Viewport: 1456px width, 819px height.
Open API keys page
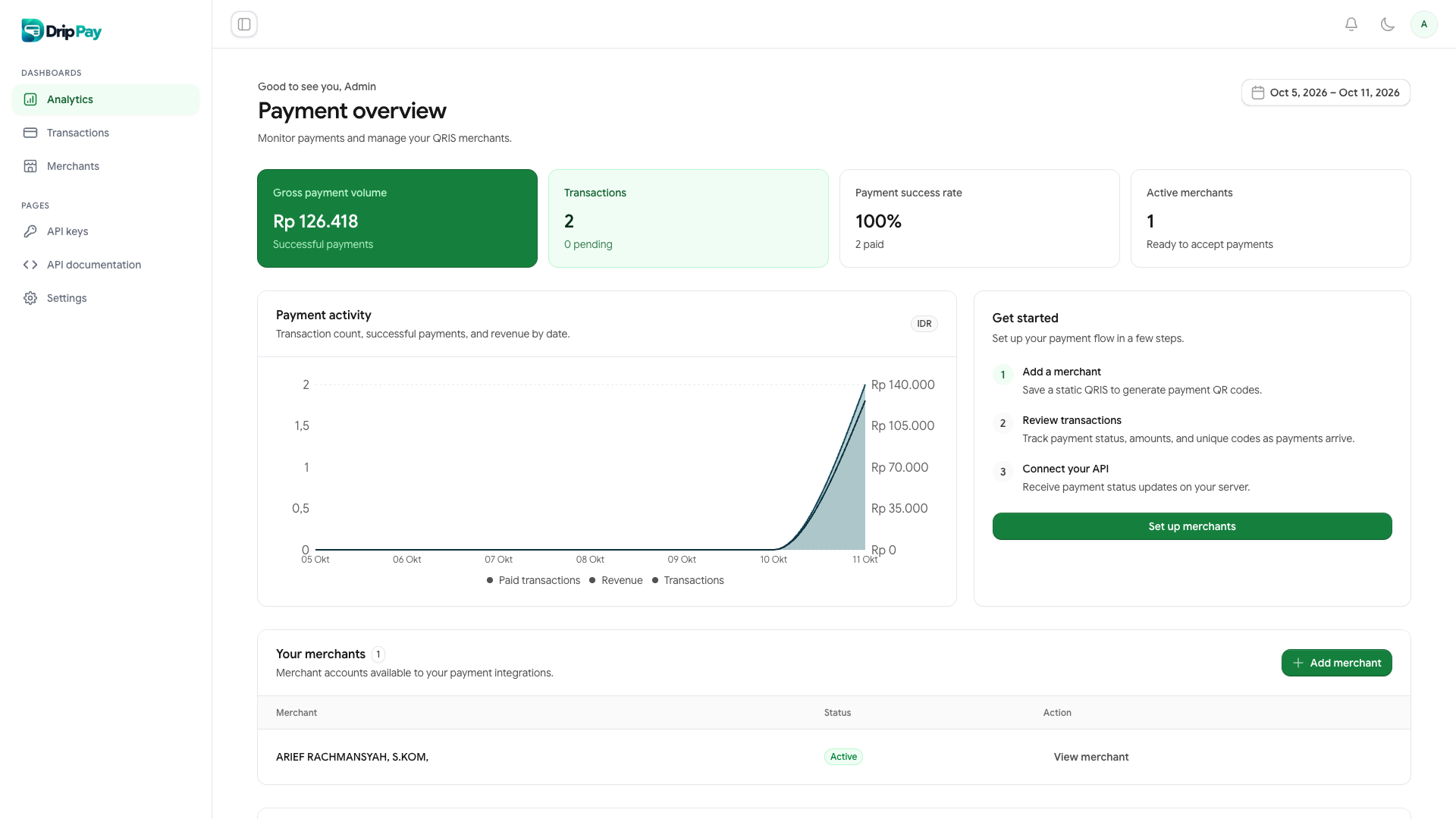click(106, 231)
